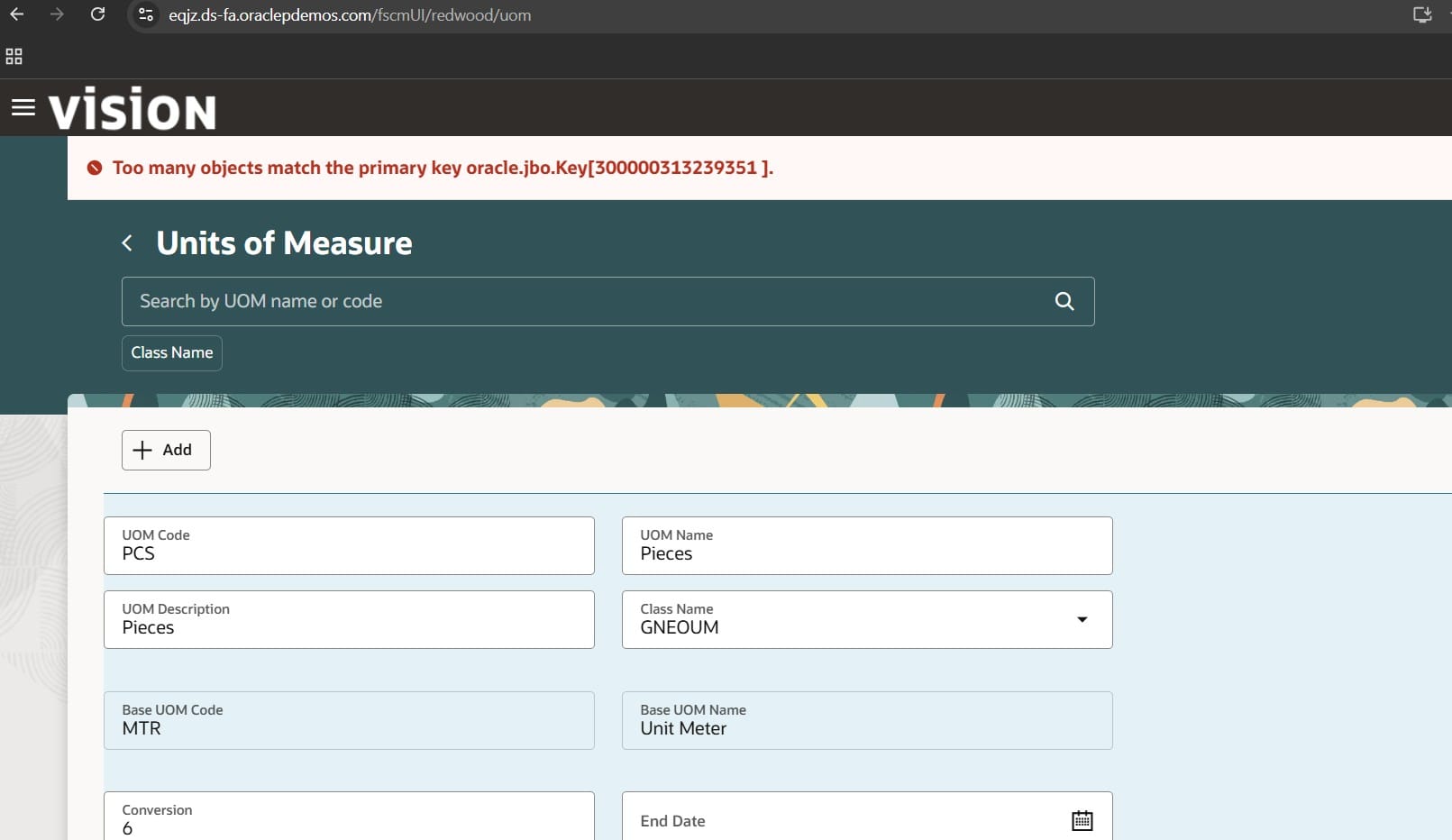Reload the page with refresh icon
The image size is (1452, 840).
(97, 14)
